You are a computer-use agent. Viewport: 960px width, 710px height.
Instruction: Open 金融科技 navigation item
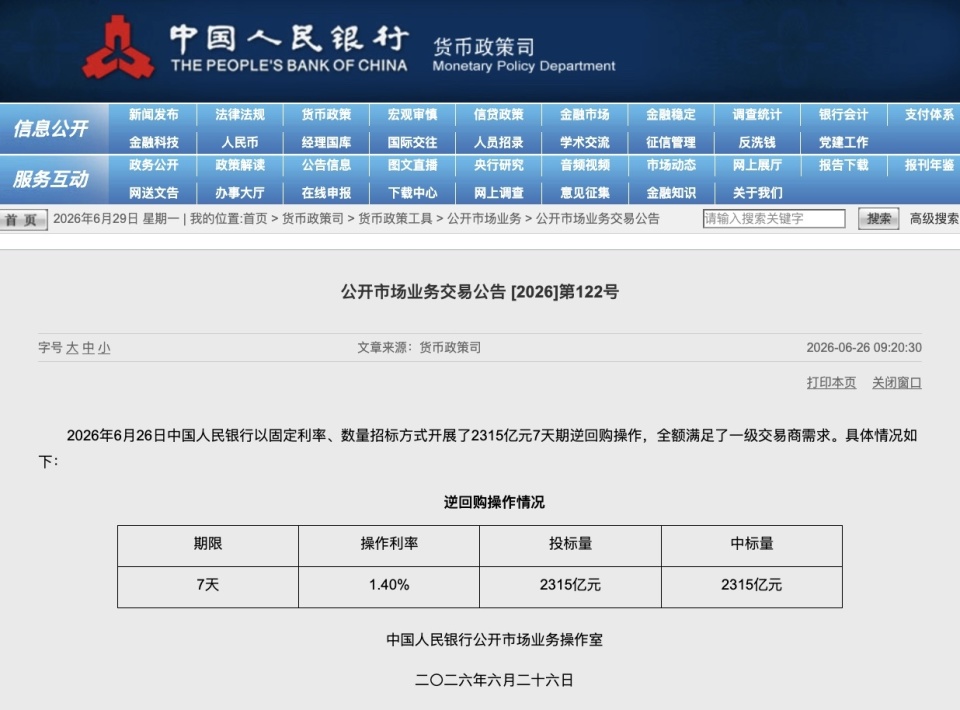(x=154, y=143)
